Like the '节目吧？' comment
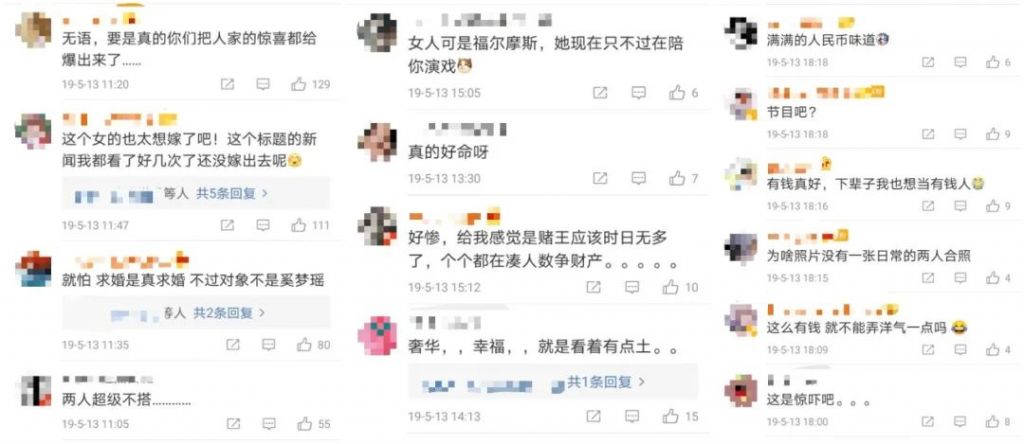The height and width of the screenshot is (444, 1024). click(x=993, y=134)
